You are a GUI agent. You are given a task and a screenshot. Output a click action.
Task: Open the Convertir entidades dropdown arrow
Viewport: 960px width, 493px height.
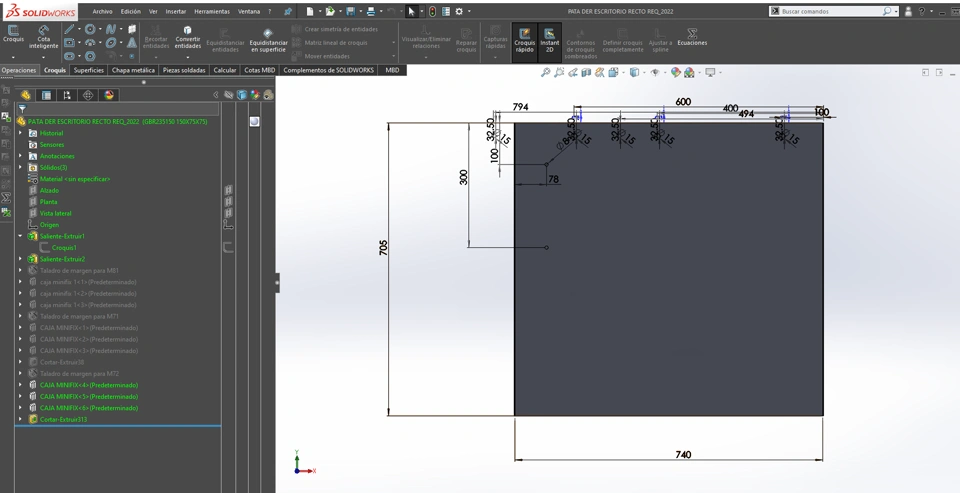click(187, 56)
